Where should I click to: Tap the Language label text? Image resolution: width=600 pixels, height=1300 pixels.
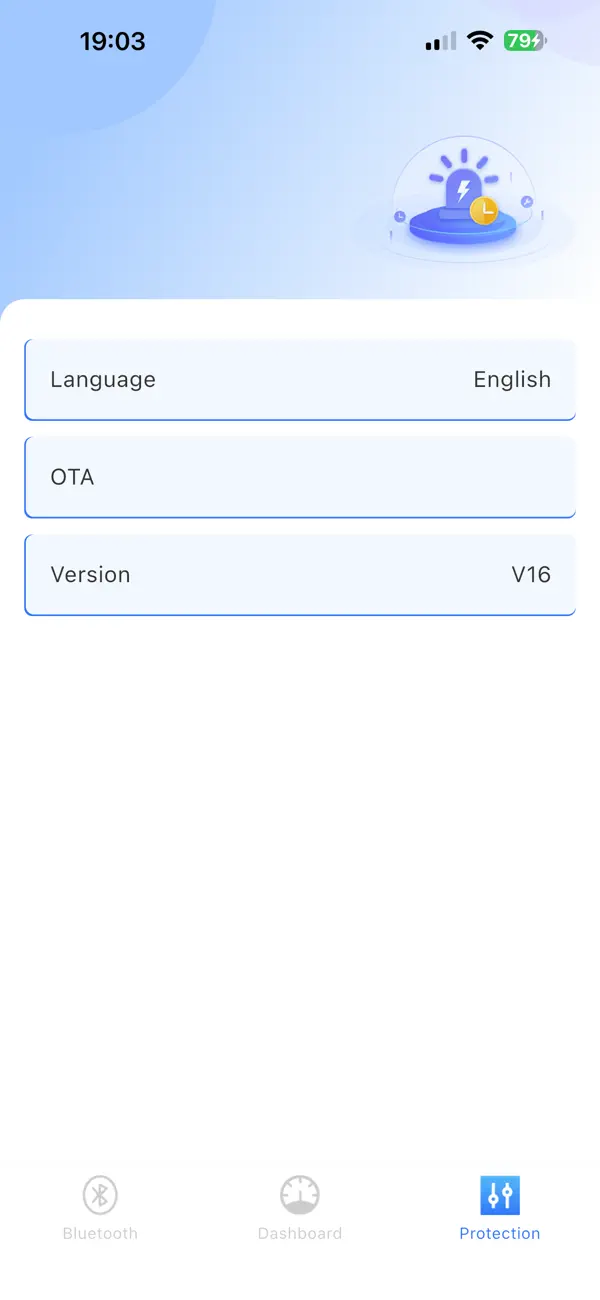(x=103, y=380)
